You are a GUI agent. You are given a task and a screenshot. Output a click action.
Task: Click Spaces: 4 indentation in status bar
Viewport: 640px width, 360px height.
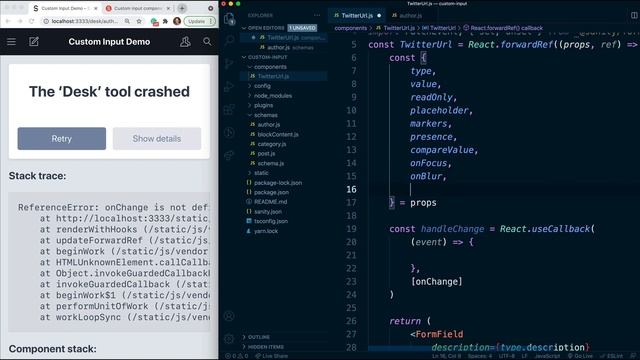[480, 356]
